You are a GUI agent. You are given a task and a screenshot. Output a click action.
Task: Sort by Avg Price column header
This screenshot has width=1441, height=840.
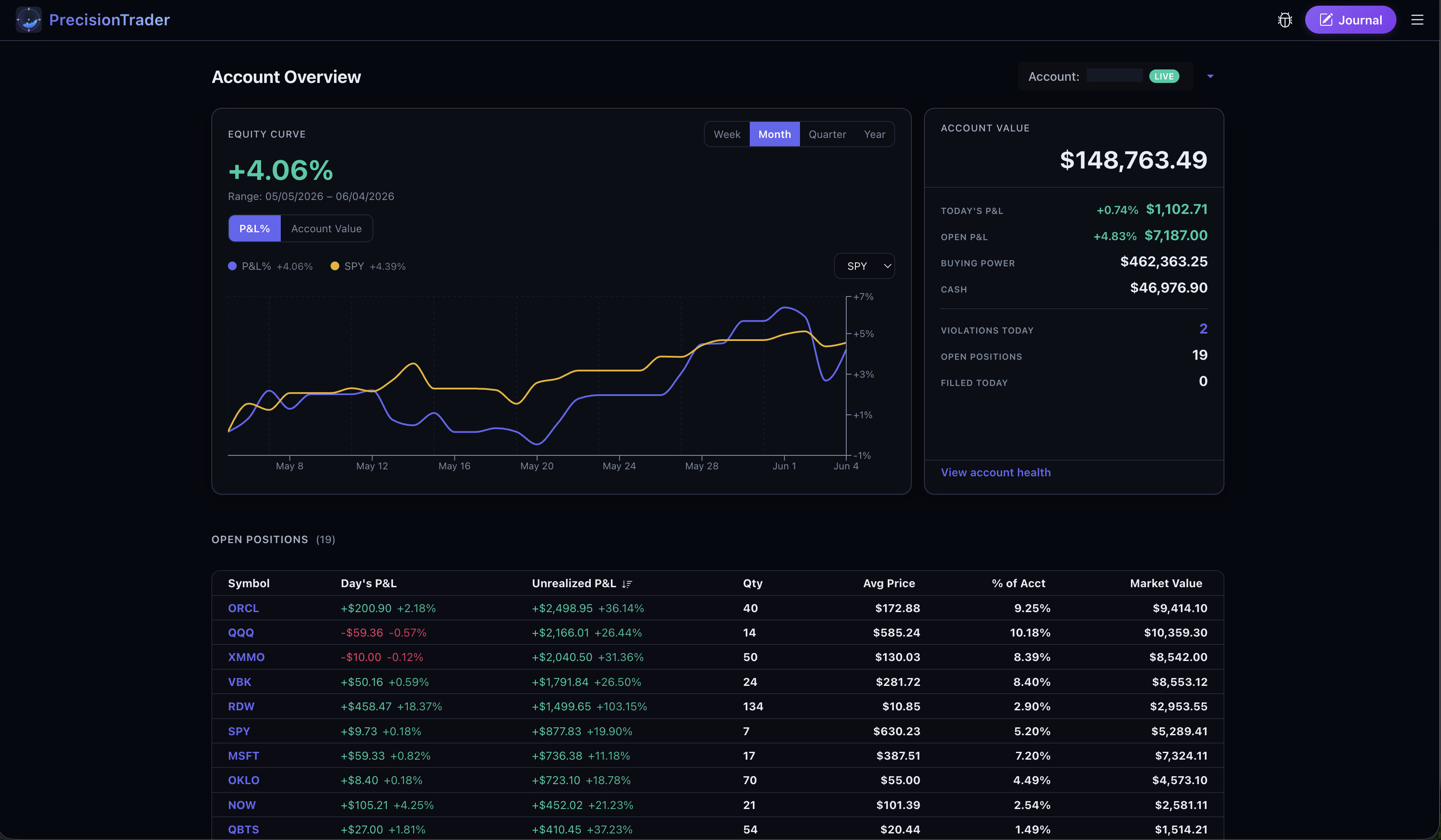tap(889, 583)
